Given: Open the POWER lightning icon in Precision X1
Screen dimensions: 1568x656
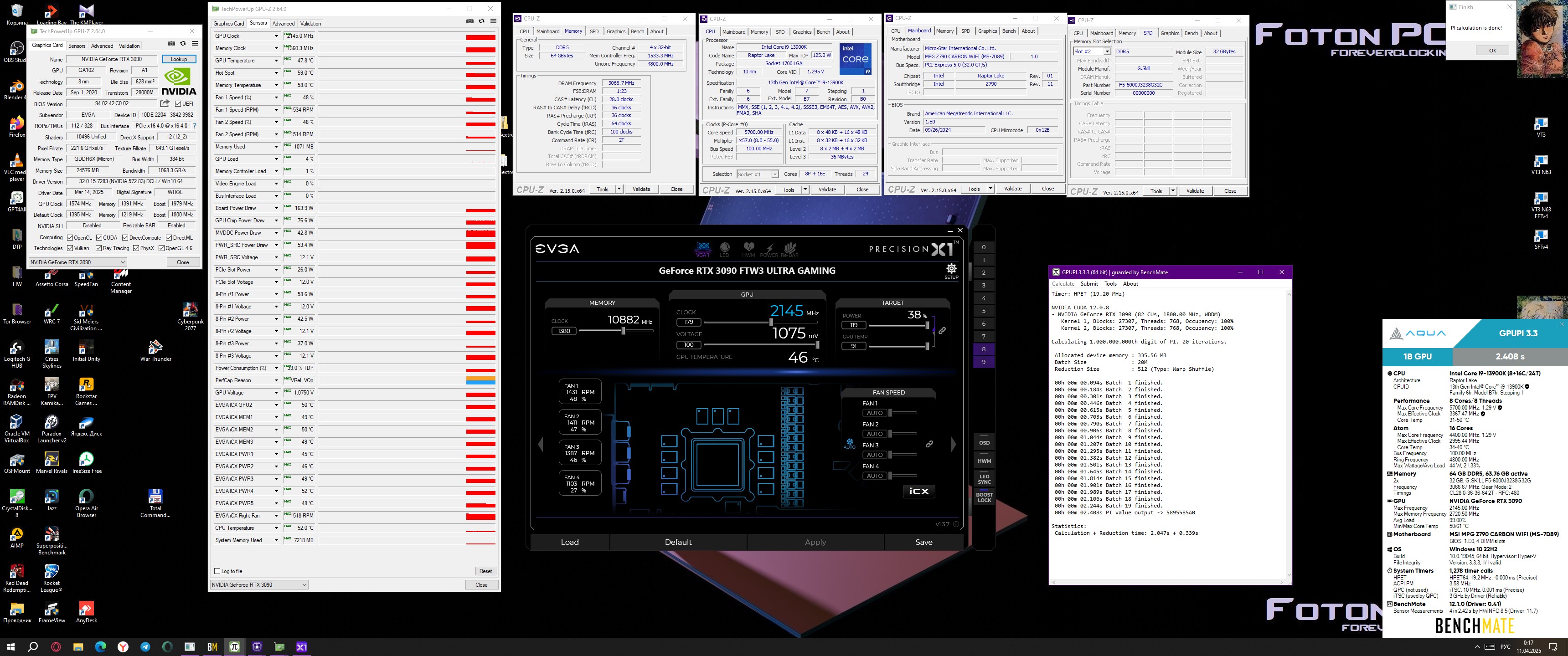Looking at the screenshot, I should click(769, 250).
